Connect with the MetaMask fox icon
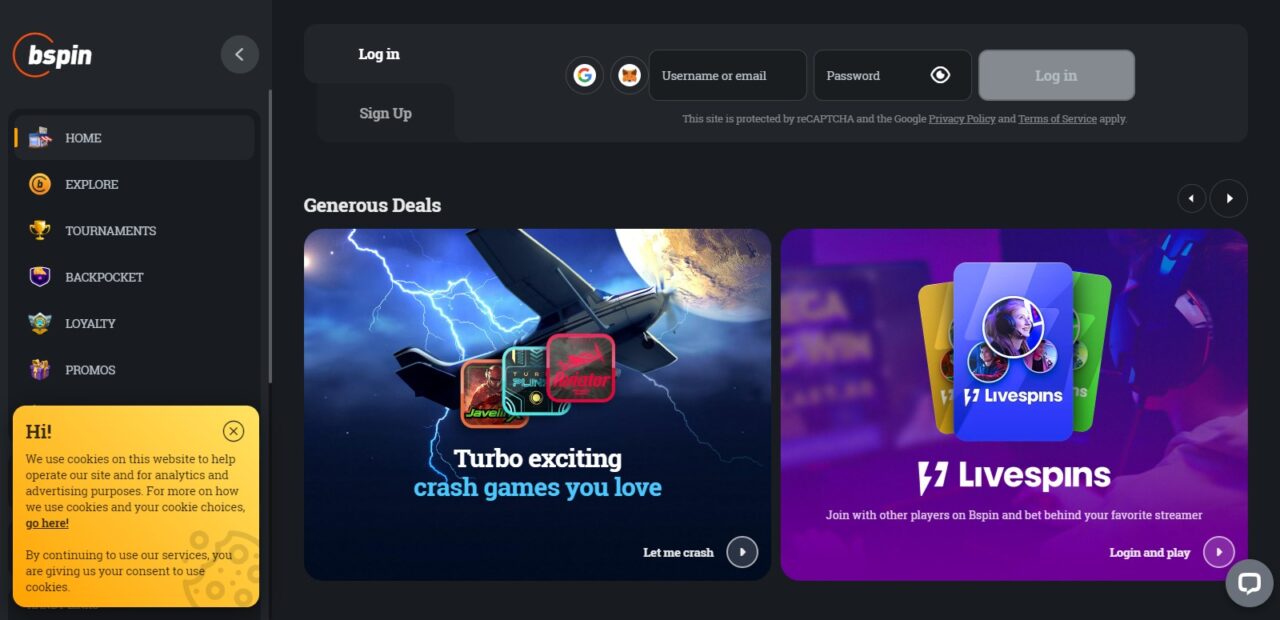Image resolution: width=1280 pixels, height=620 pixels. [629, 75]
